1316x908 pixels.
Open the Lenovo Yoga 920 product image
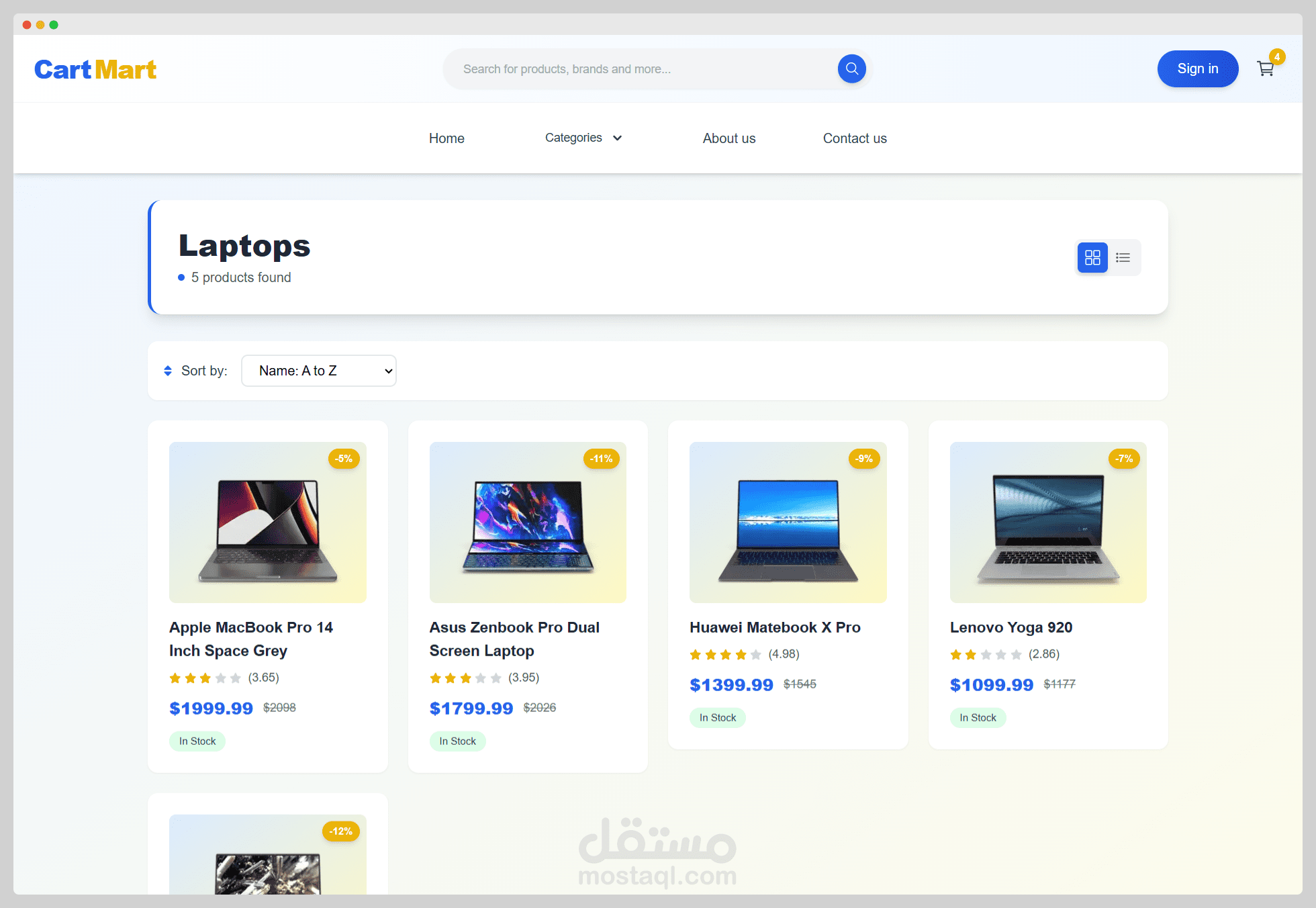pos(1048,523)
